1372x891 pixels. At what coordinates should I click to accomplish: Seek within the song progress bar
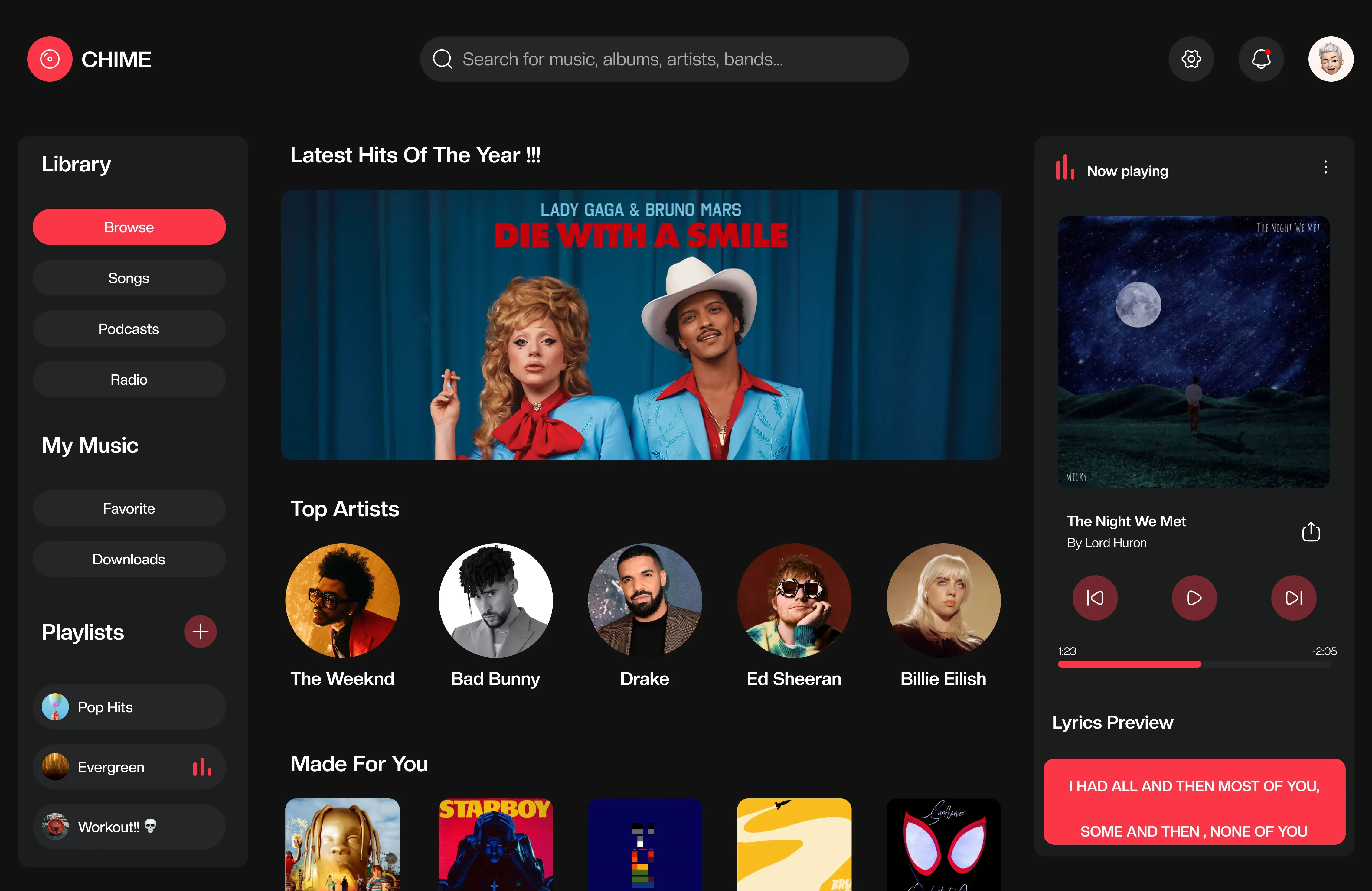pos(1194,664)
